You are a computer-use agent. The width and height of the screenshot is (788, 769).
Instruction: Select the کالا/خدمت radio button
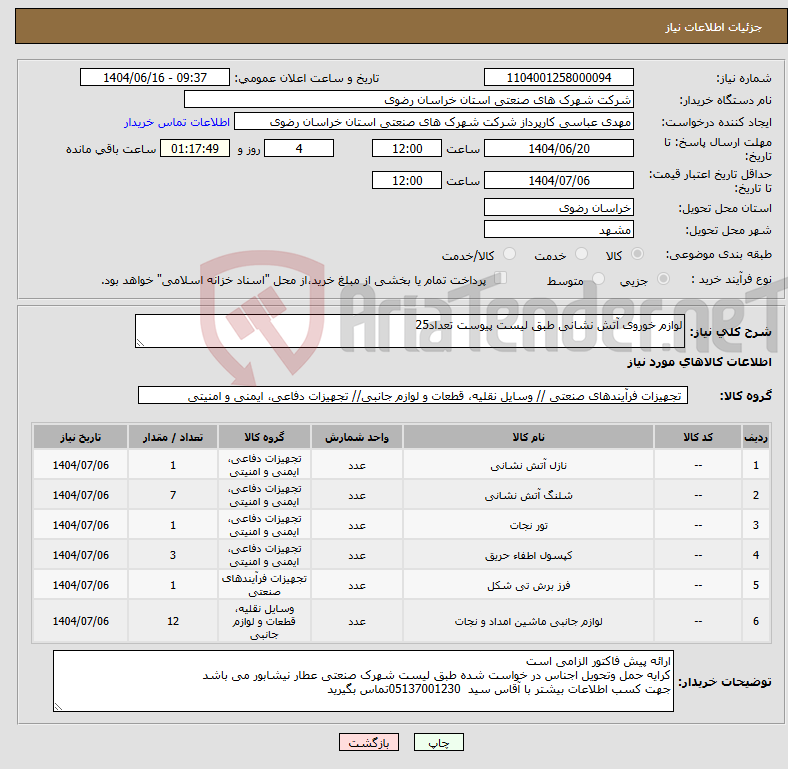click(x=509, y=254)
